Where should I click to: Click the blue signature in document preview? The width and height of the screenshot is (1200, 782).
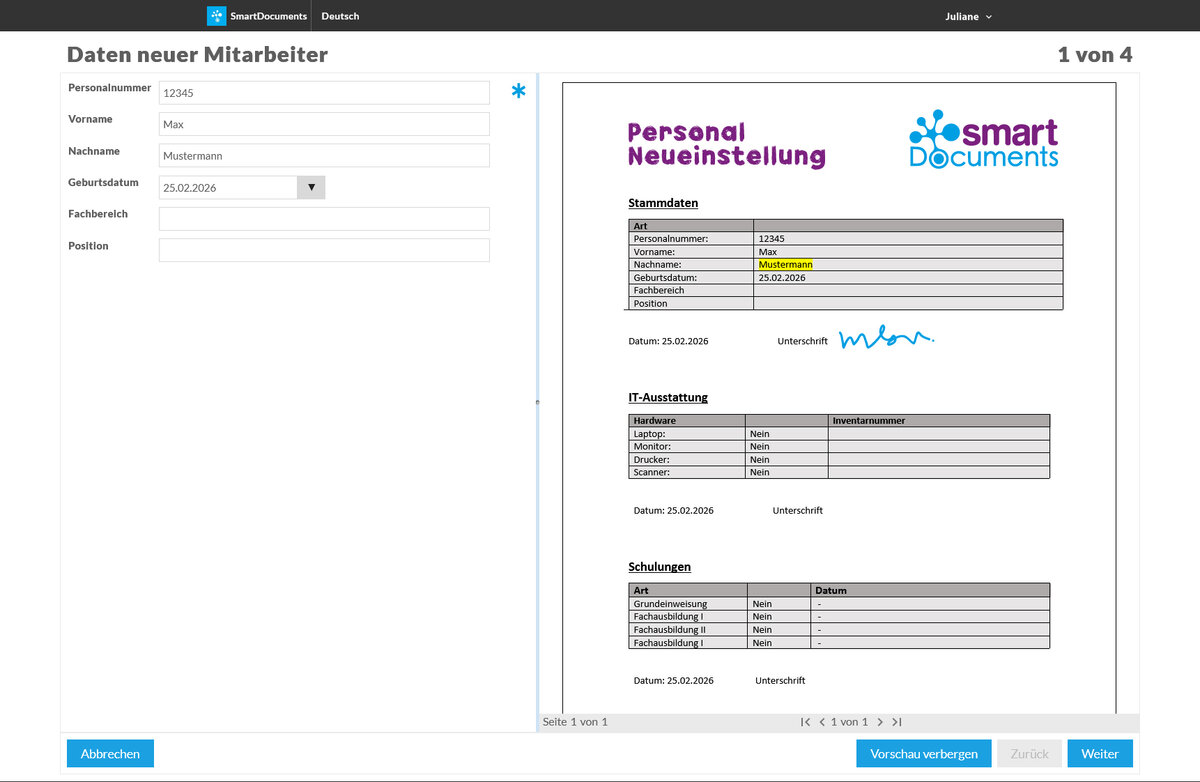tap(885, 340)
